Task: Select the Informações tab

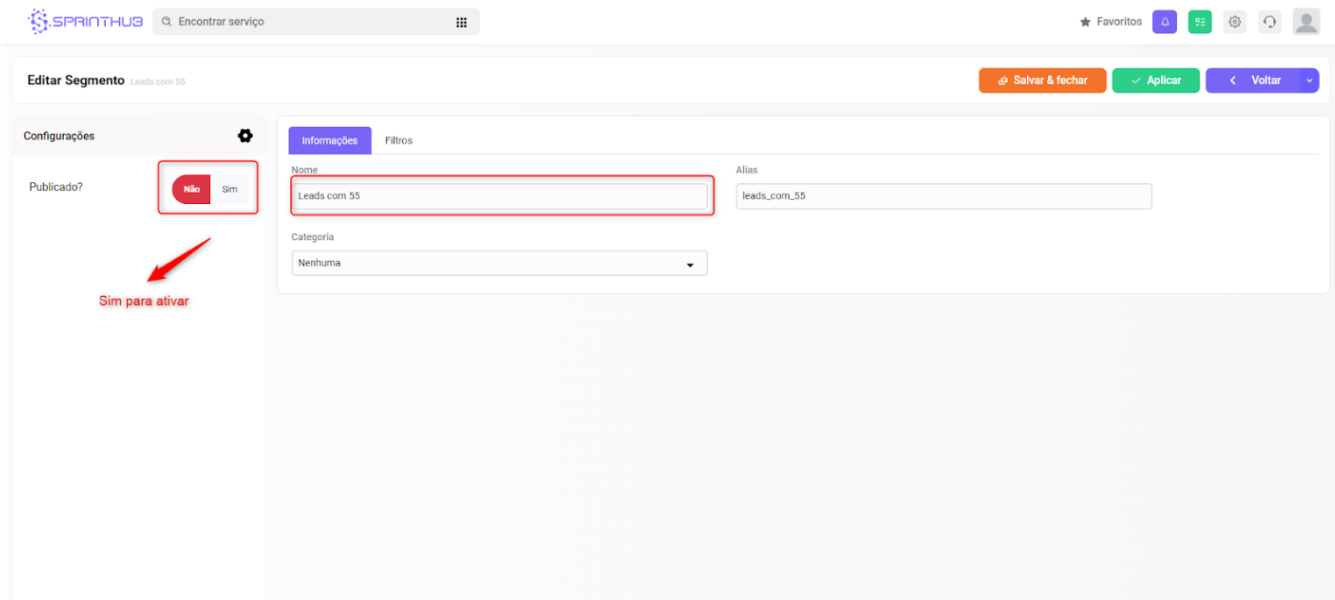Action: coord(329,141)
